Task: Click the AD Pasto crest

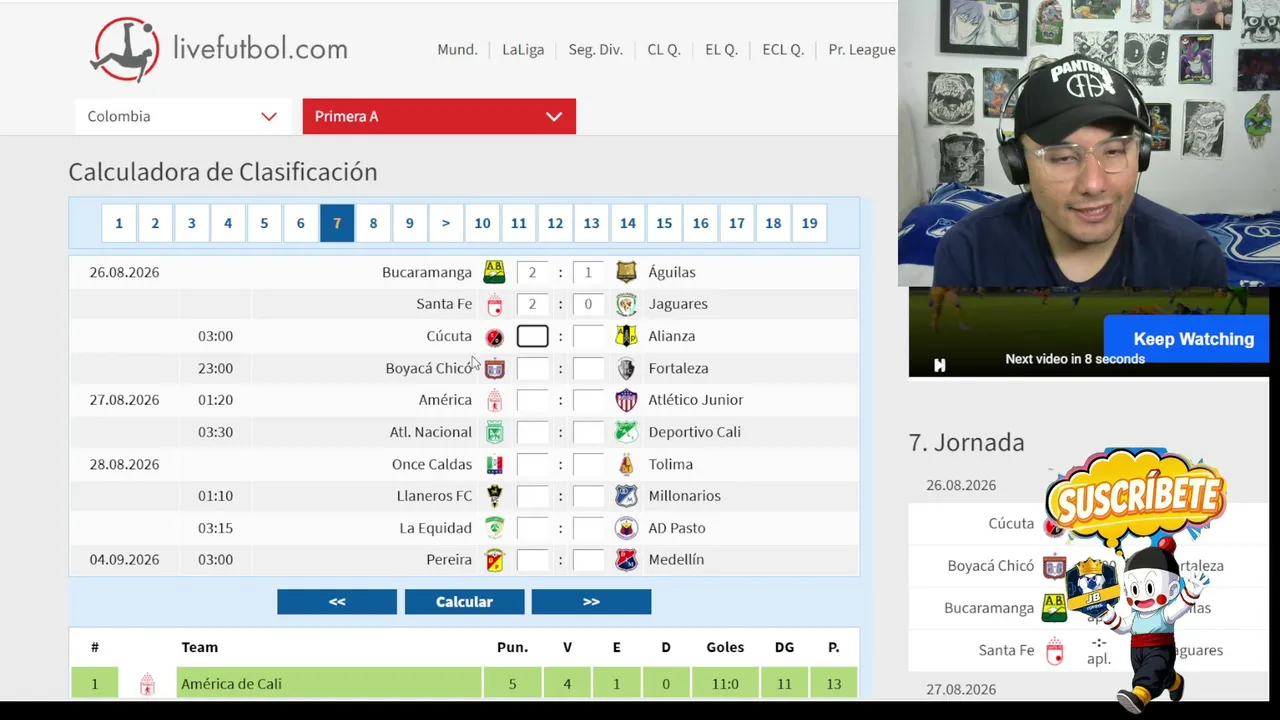Action: 626,528
